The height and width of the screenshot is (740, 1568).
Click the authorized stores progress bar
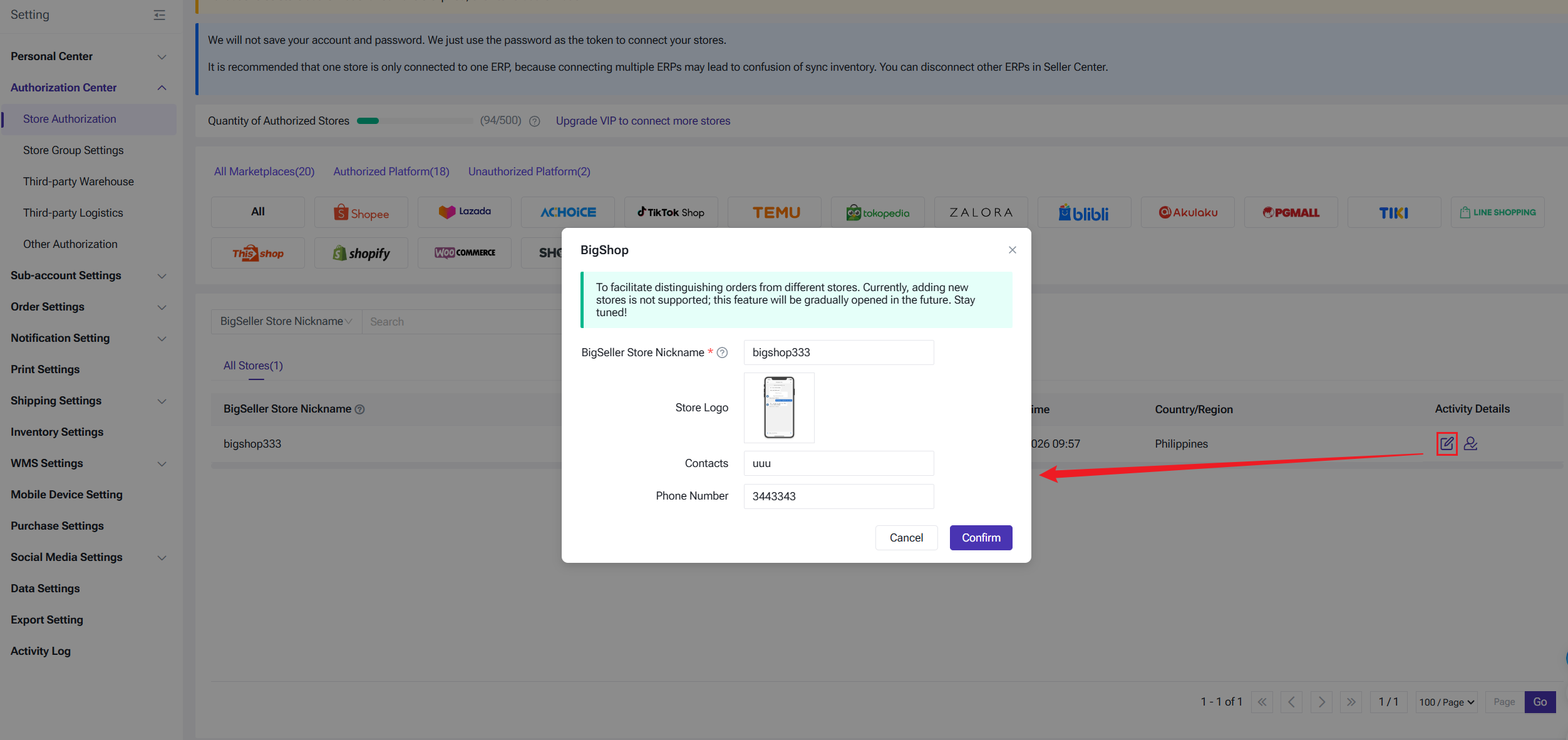click(415, 121)
